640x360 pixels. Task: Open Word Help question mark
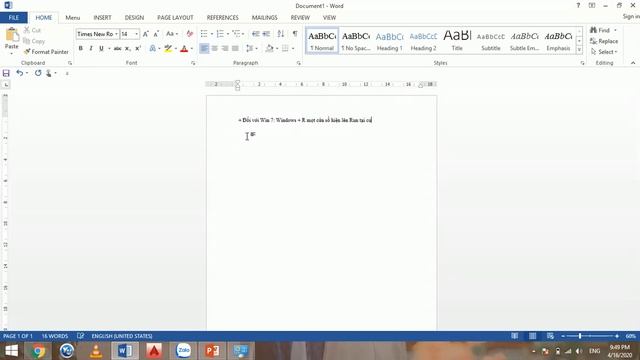578,6
